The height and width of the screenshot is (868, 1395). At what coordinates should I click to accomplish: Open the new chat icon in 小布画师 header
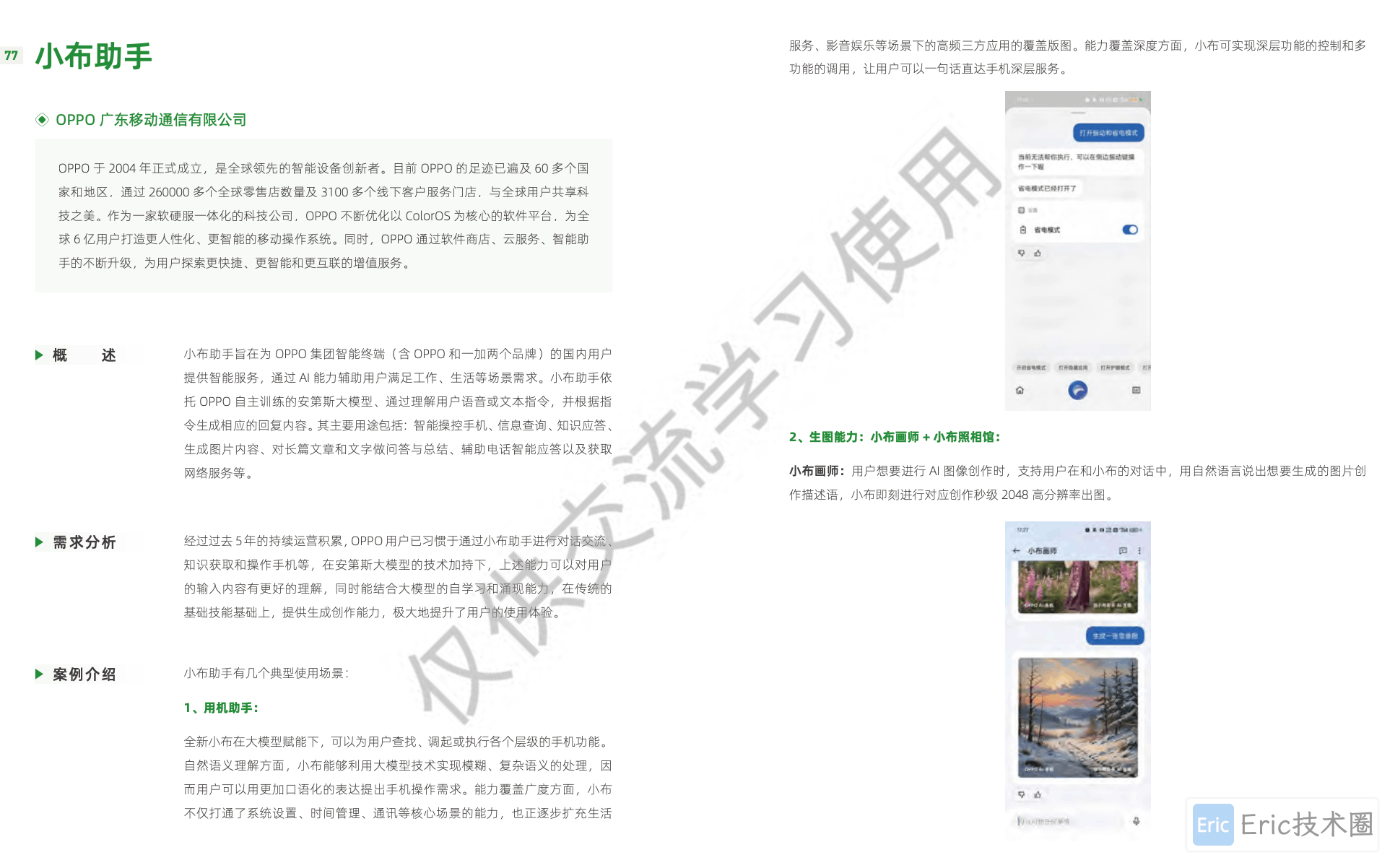pos(1123,550)
